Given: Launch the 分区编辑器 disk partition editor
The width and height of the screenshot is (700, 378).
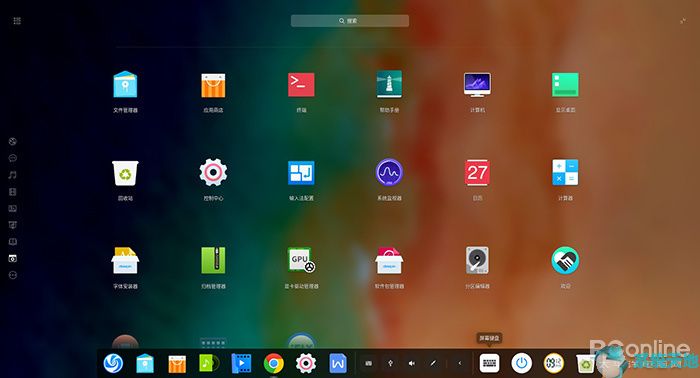Looking at the screenshot, I should [477, 260].
